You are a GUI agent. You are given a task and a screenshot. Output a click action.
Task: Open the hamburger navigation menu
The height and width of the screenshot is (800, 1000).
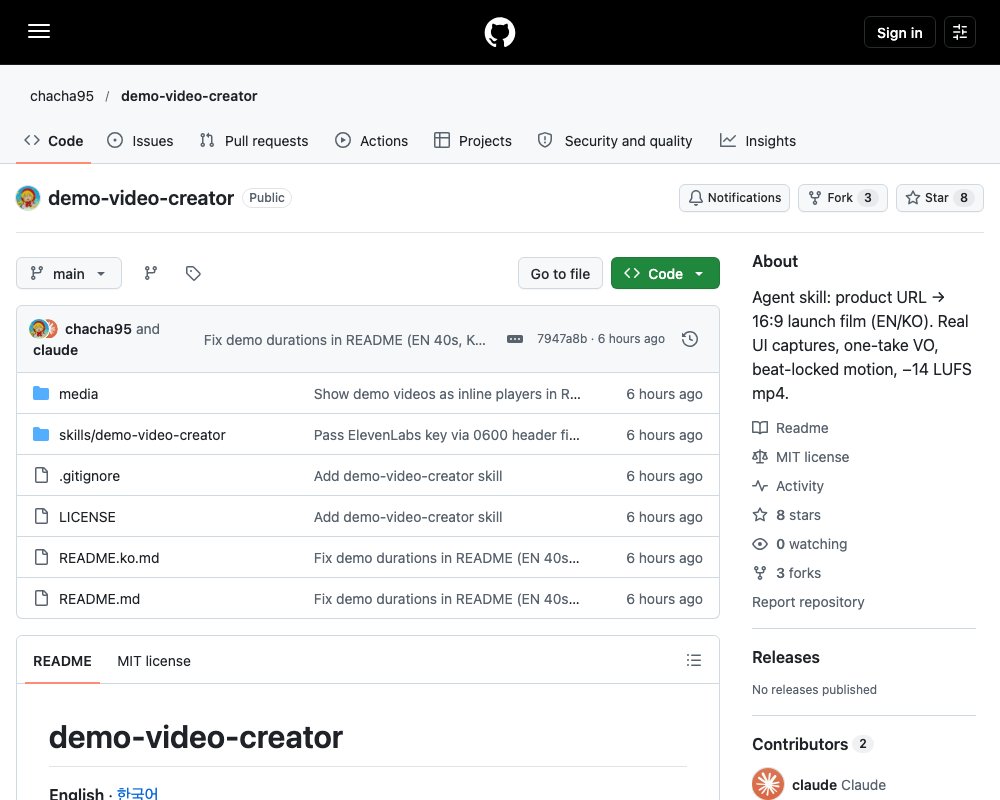pos(39,31)
